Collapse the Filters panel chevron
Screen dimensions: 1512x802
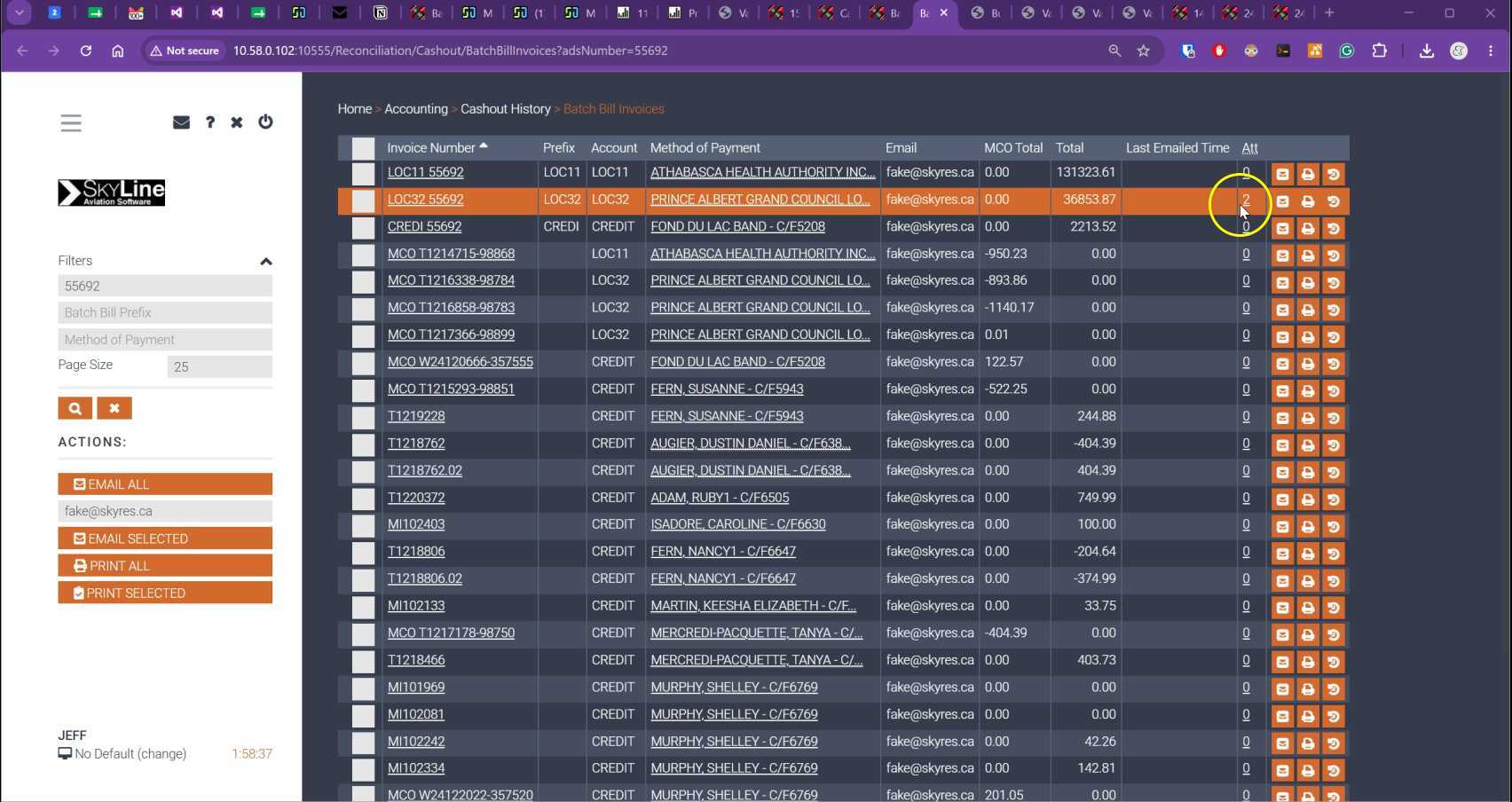pyautogui.click(x=265, y=261)
